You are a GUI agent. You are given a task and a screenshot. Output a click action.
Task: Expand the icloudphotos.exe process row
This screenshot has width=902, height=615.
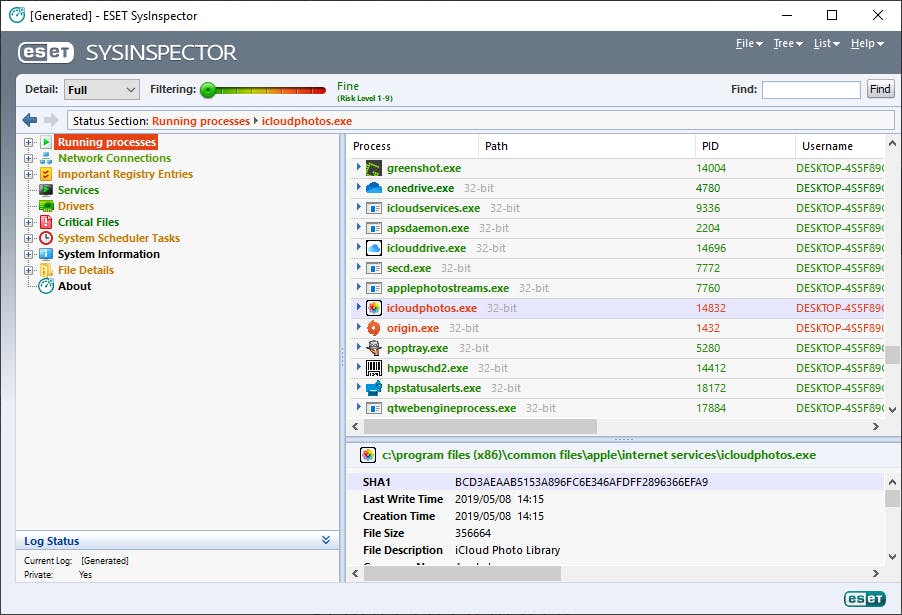[x=358, y=308]
